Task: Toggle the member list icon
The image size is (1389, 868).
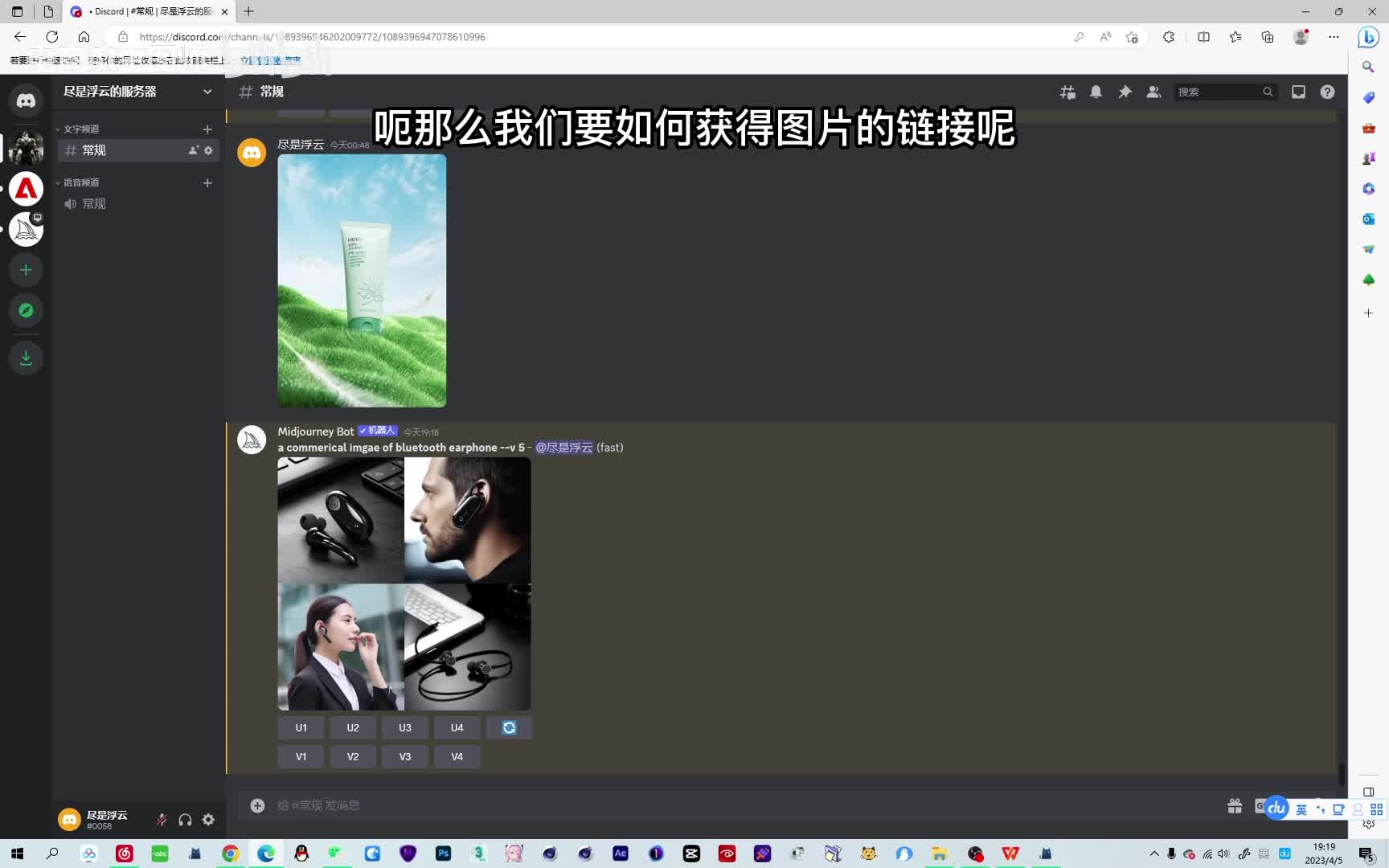Action: tap(1153, 92)
